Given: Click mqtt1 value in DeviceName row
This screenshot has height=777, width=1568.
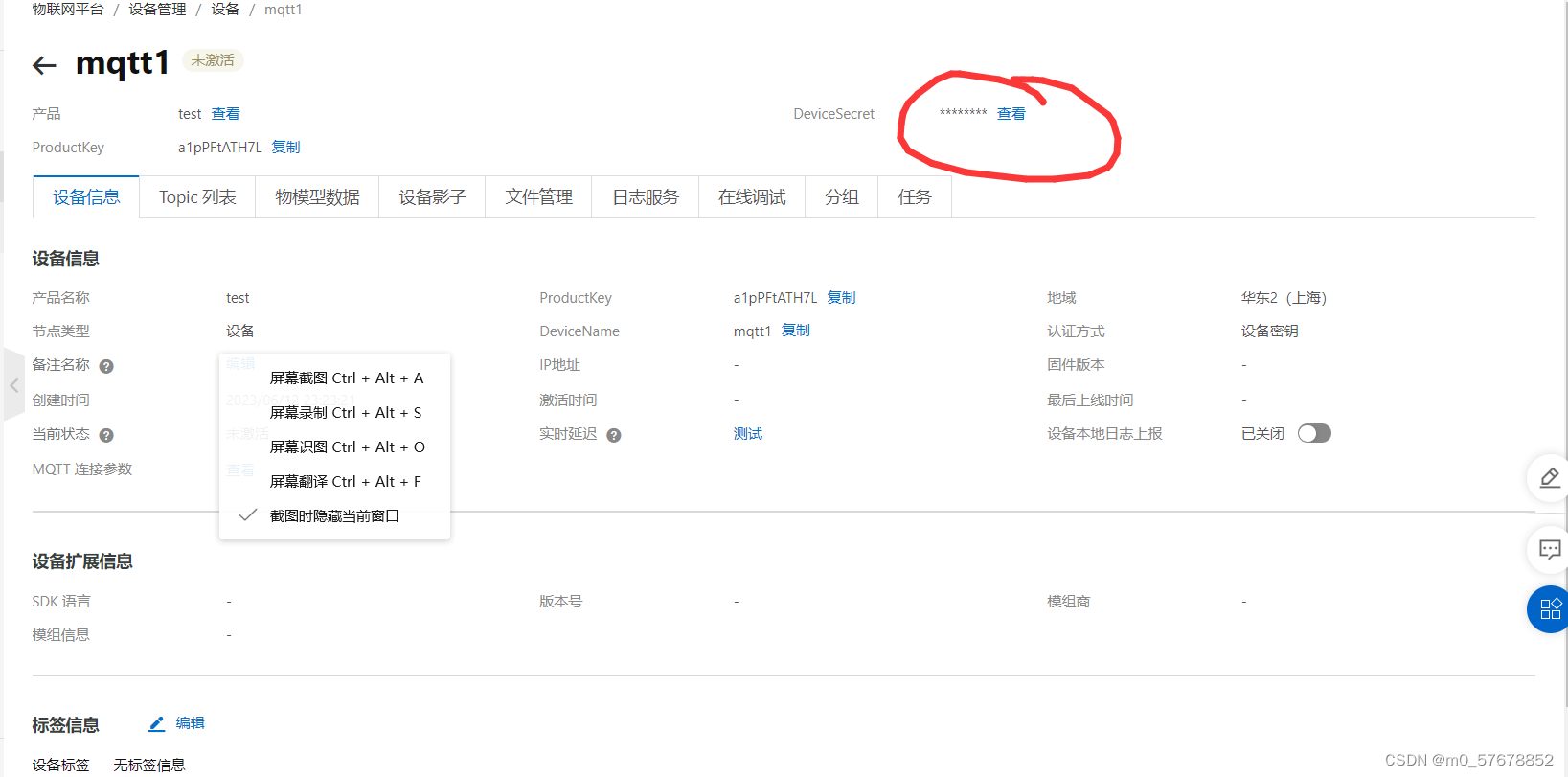Looking at the screenshot, I should tap(752, 331).
